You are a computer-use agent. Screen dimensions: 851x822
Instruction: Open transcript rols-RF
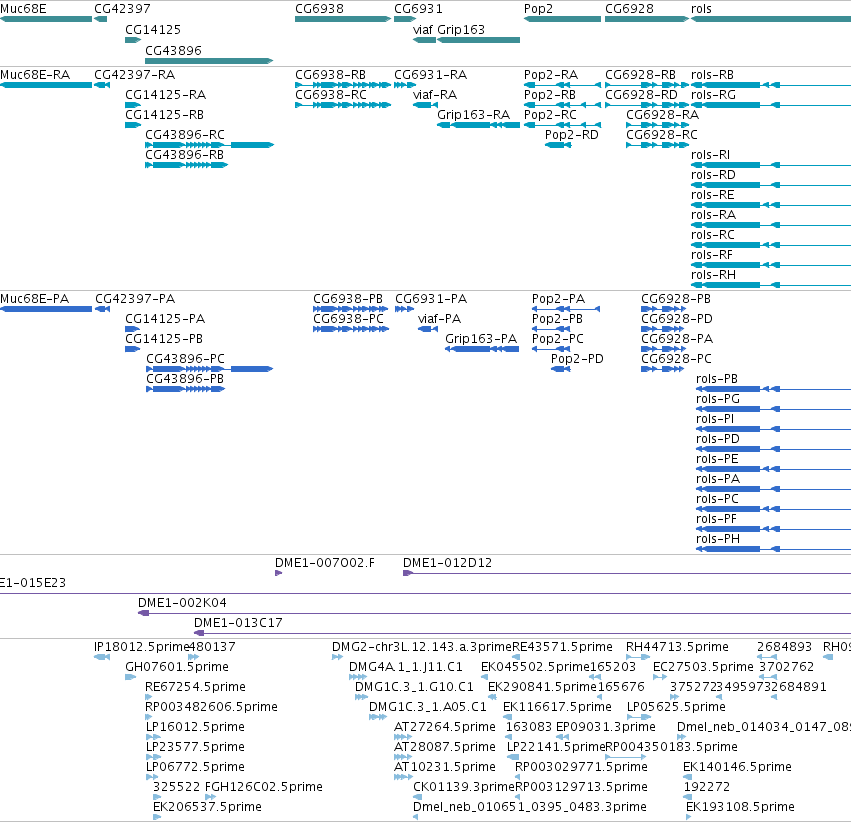coord(712,255)
